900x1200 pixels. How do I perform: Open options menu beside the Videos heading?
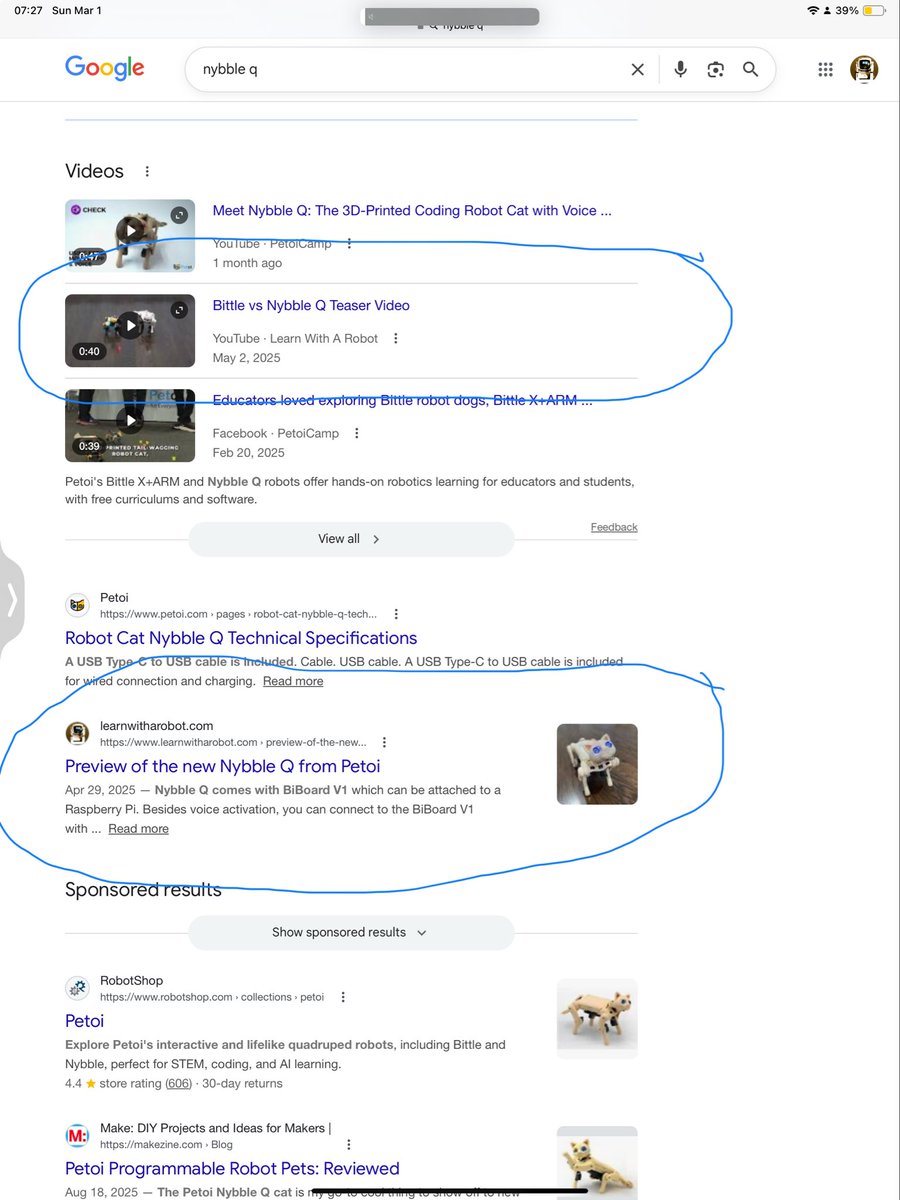coord(147,171)
